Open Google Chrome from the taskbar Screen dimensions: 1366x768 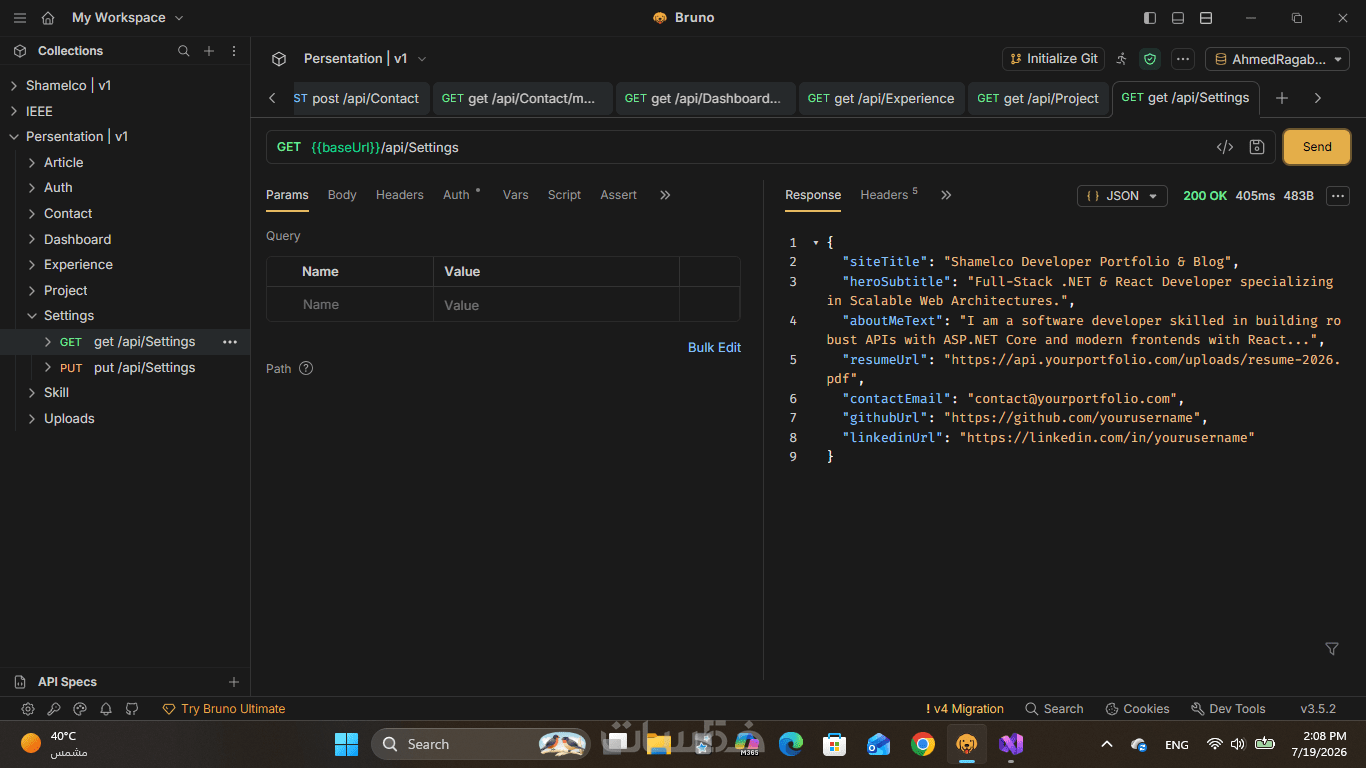(923, 744)
